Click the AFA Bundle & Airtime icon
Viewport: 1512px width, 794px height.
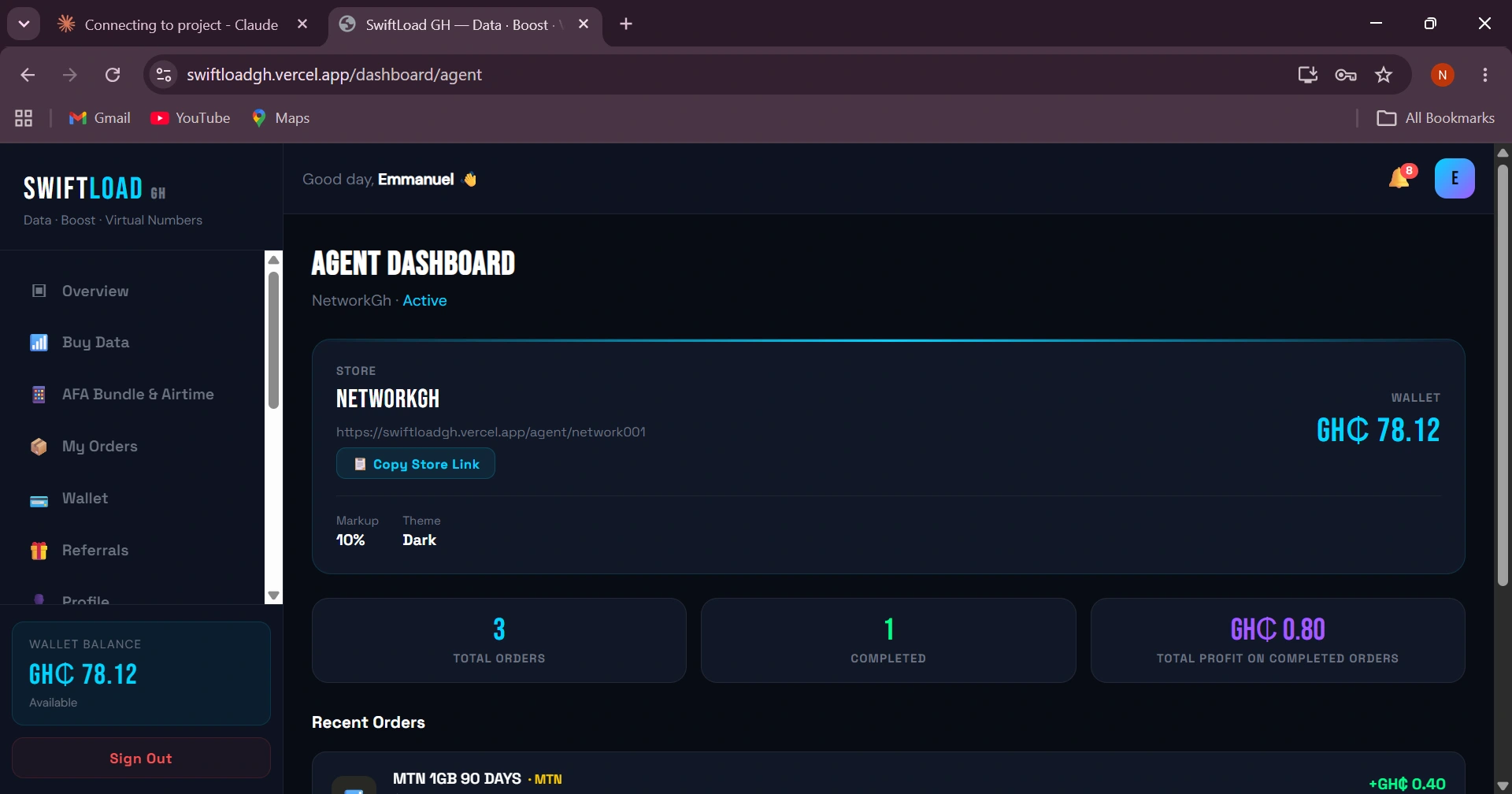tap(39, 395)
